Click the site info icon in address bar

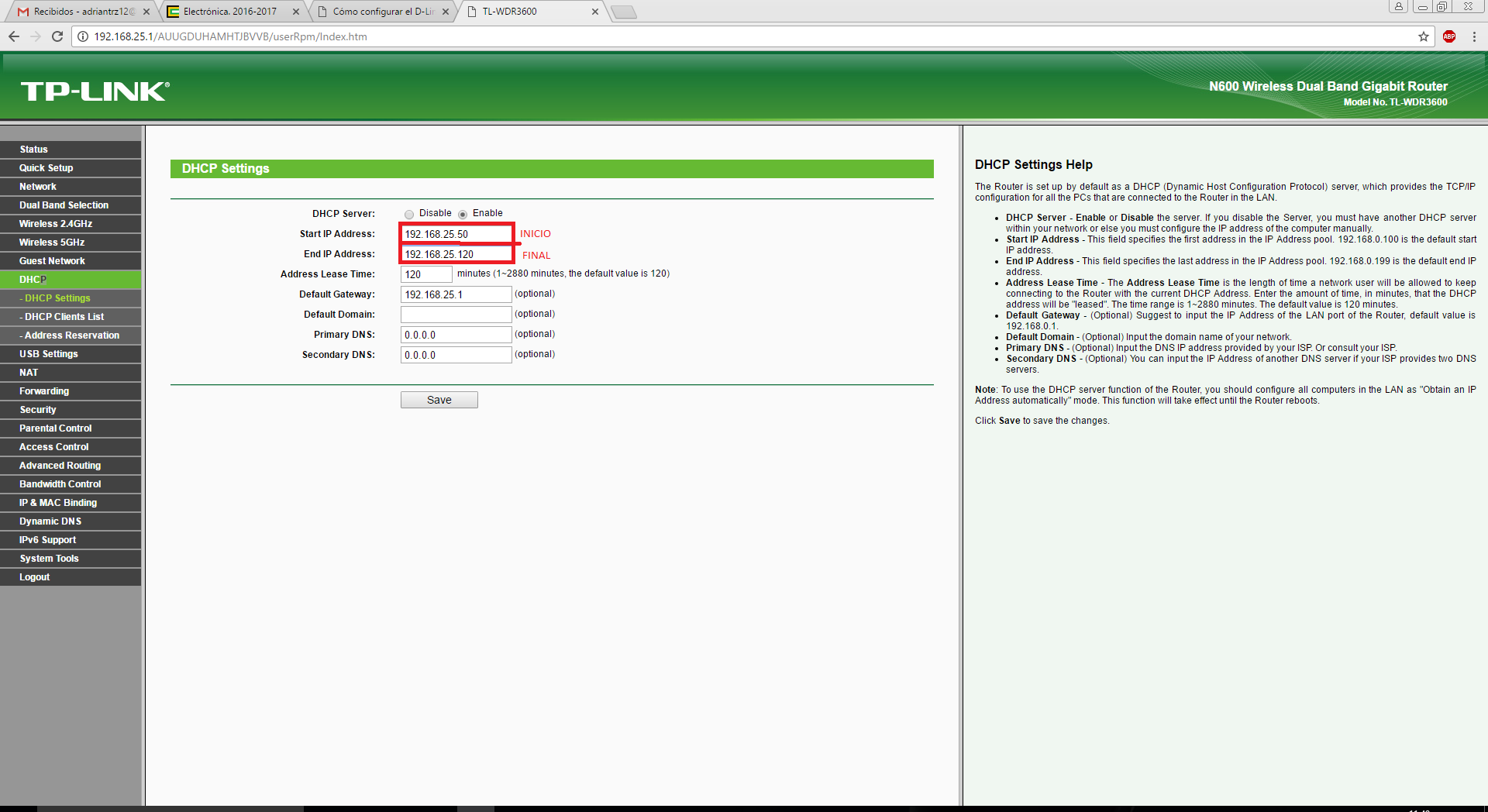pos(83,36)
